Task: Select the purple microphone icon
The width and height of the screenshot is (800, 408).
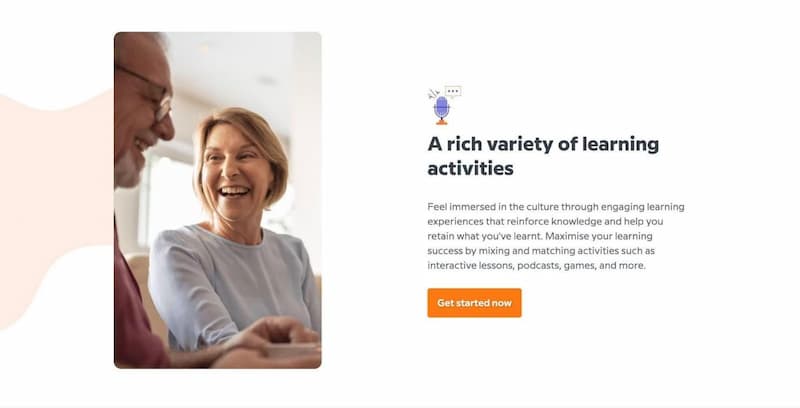Action: click(x=441, y=108)
